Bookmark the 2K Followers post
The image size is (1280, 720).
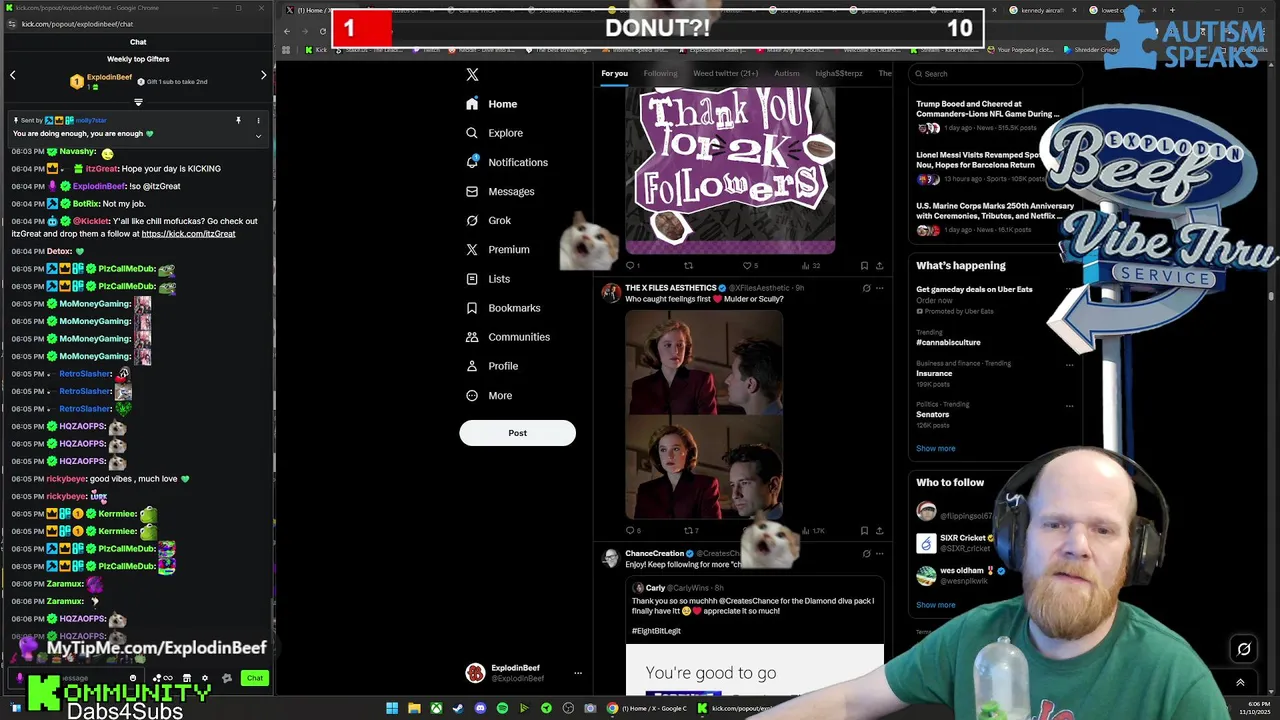pyautogui.click(x=864, y=266)
